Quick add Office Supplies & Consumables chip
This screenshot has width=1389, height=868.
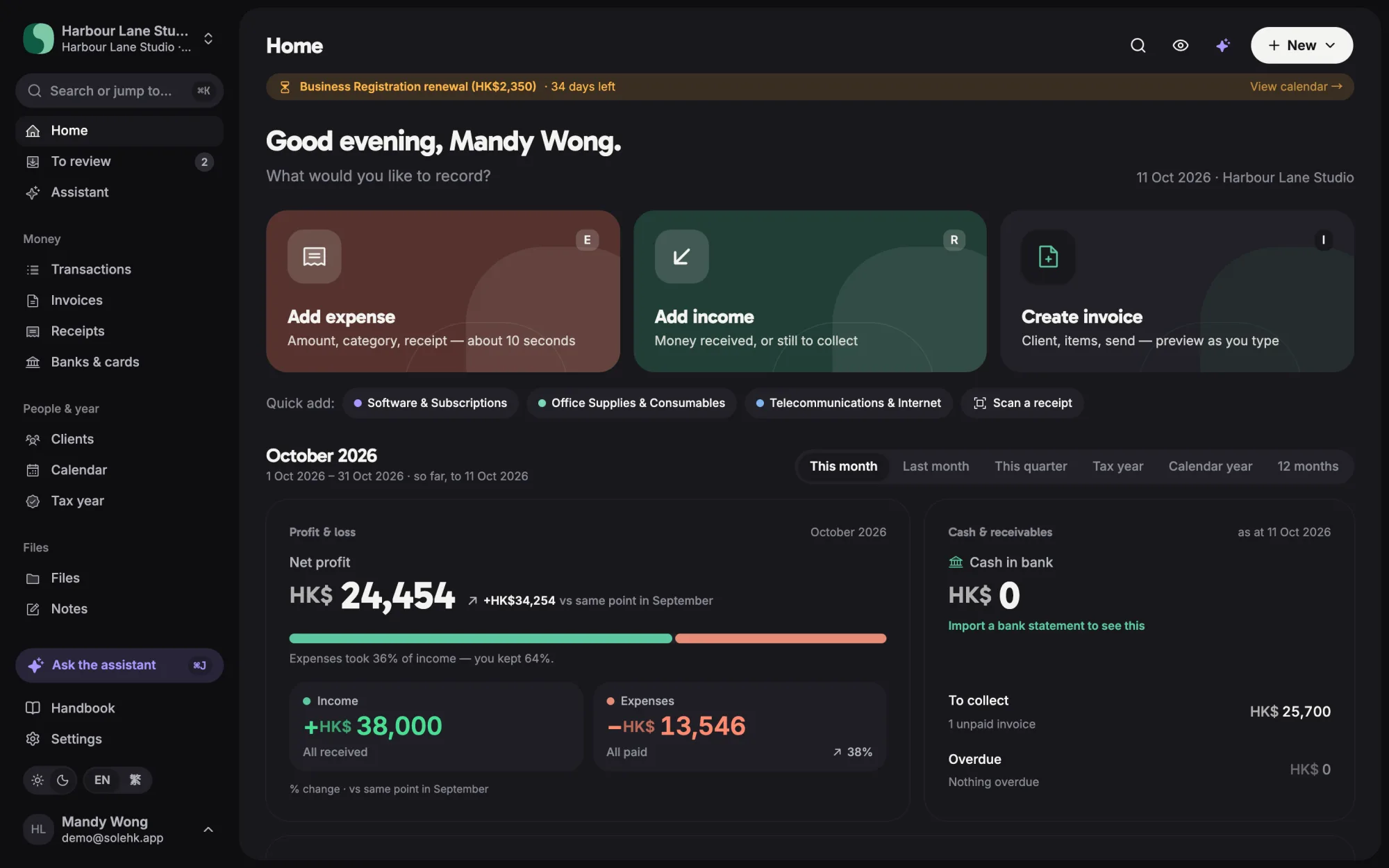coord(631,403)
